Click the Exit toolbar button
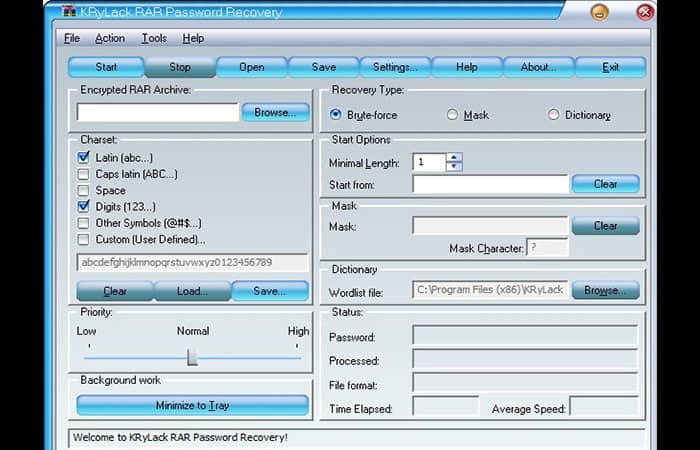Screen dimensions: 700x450 click(610, 67)
